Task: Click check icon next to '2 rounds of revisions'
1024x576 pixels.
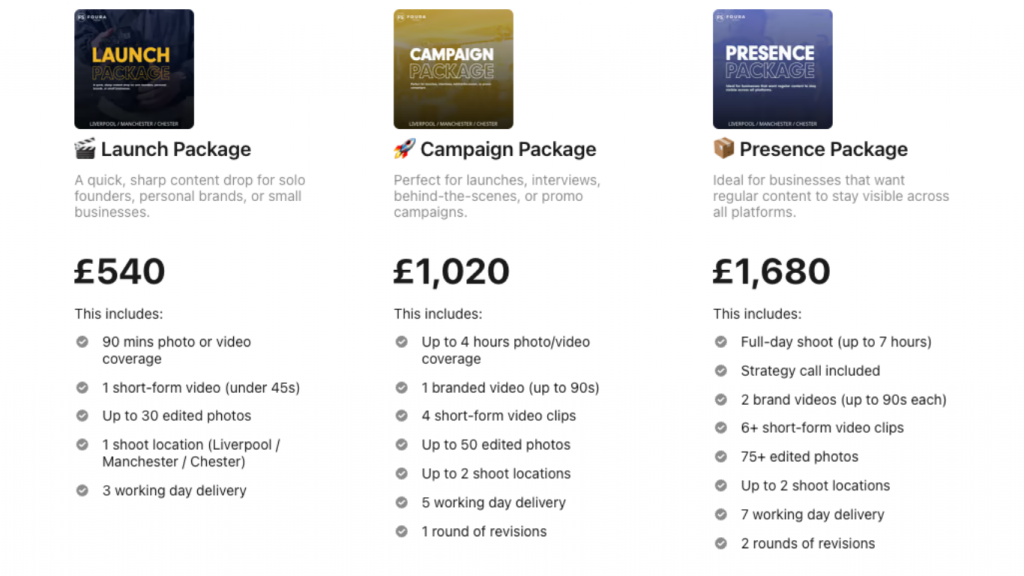Action: pyautogui.click(x=721, y=543)
